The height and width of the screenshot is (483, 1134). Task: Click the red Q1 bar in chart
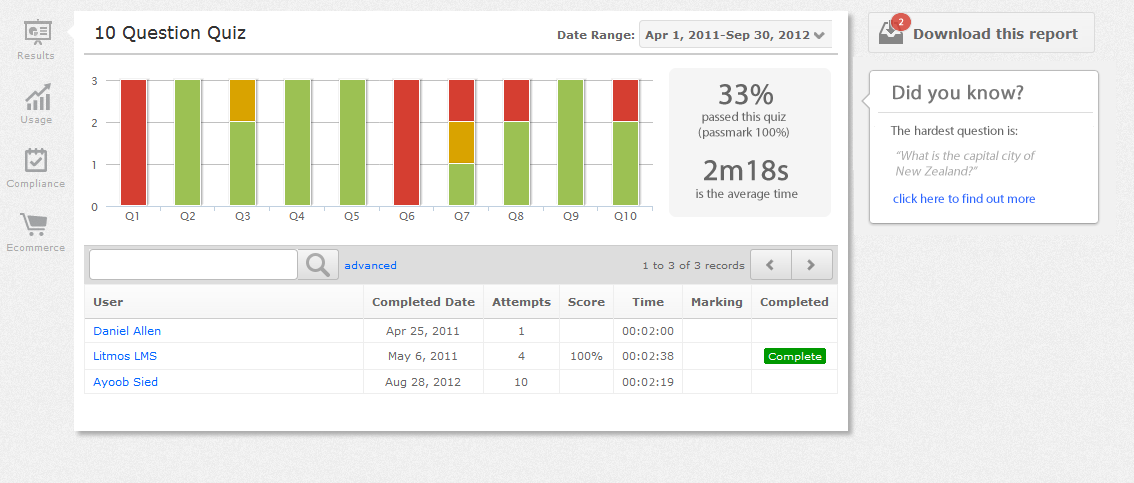(x=134, y=143)
